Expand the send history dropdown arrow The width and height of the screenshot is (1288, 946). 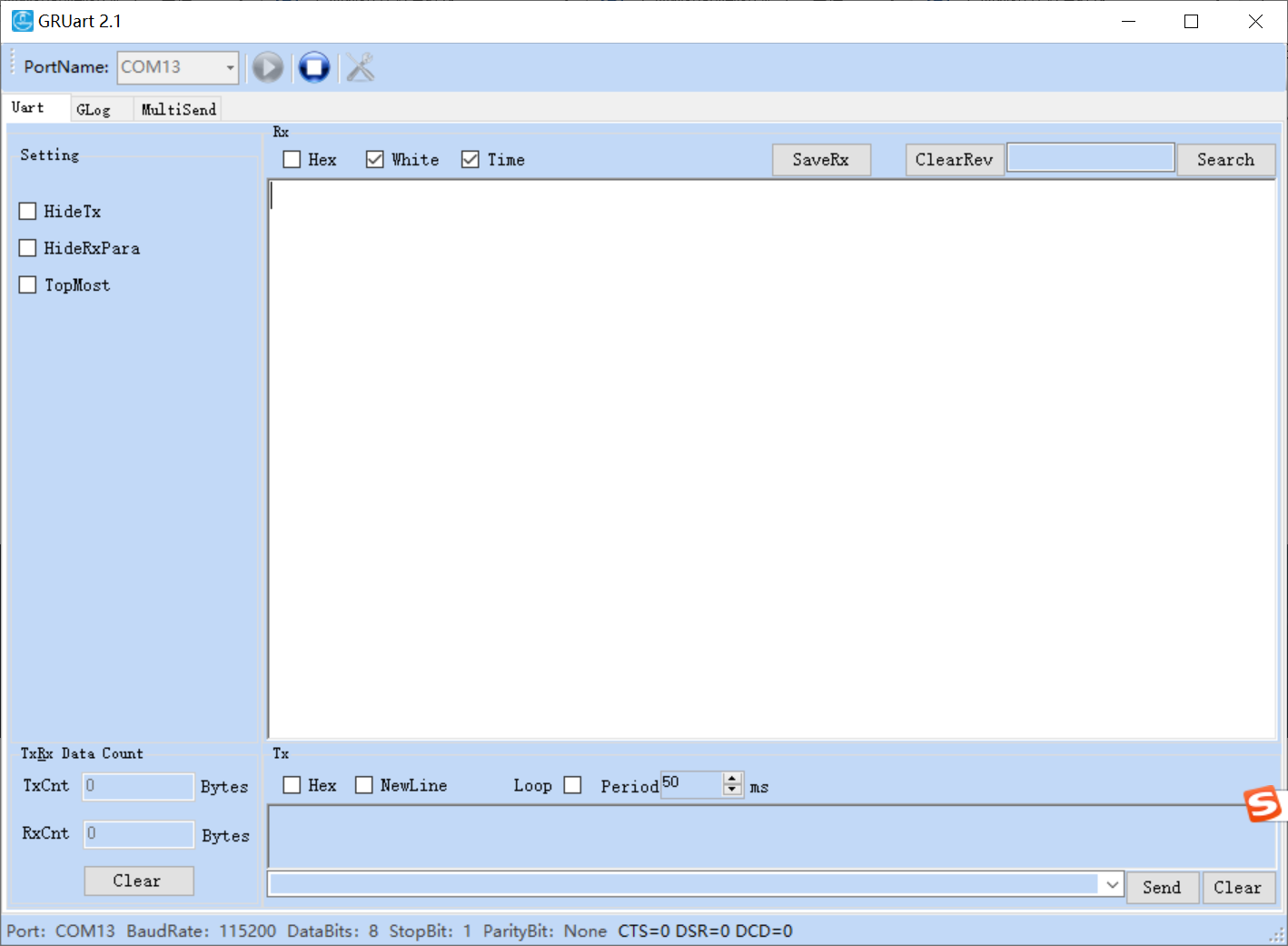1112,885
